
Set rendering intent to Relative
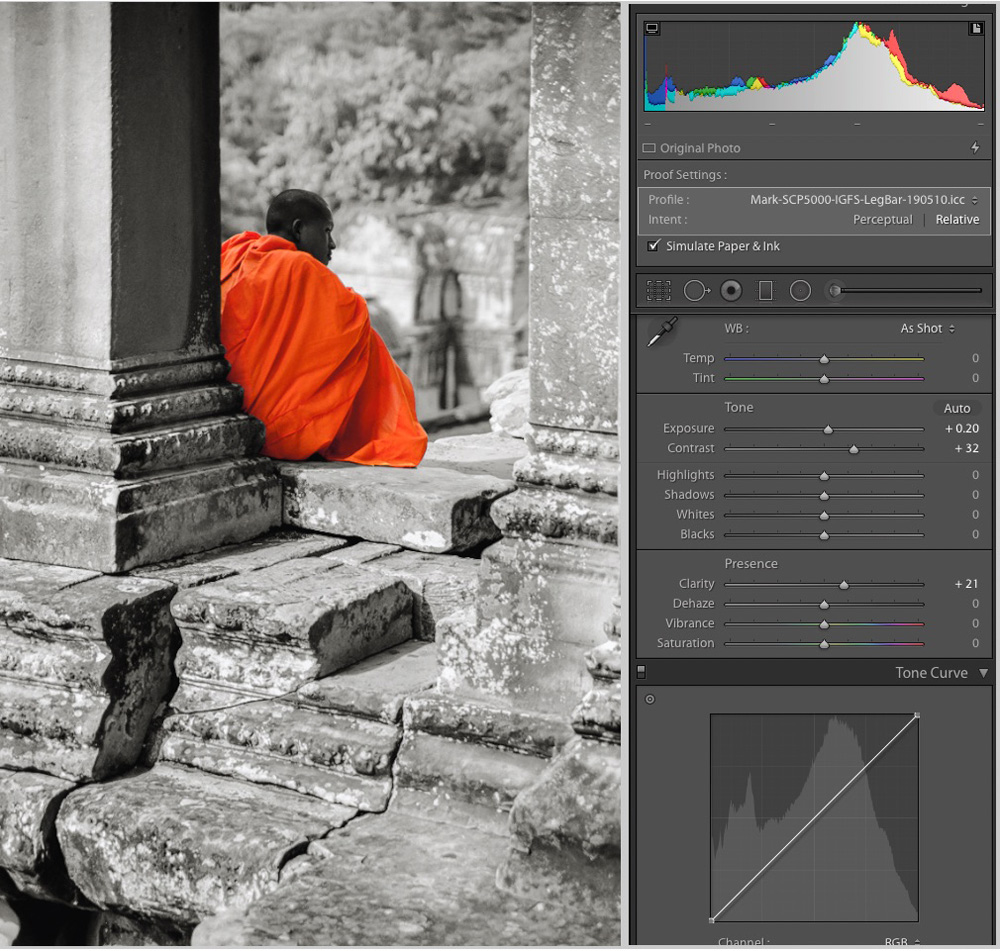coord(957,220)
